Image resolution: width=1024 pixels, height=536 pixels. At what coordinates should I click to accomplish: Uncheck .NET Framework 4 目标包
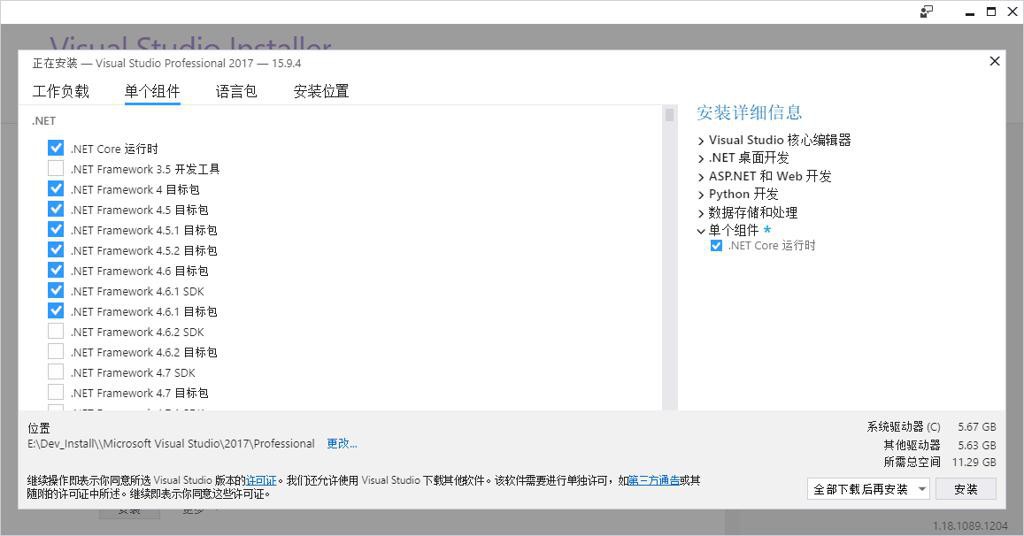(56, 189)
